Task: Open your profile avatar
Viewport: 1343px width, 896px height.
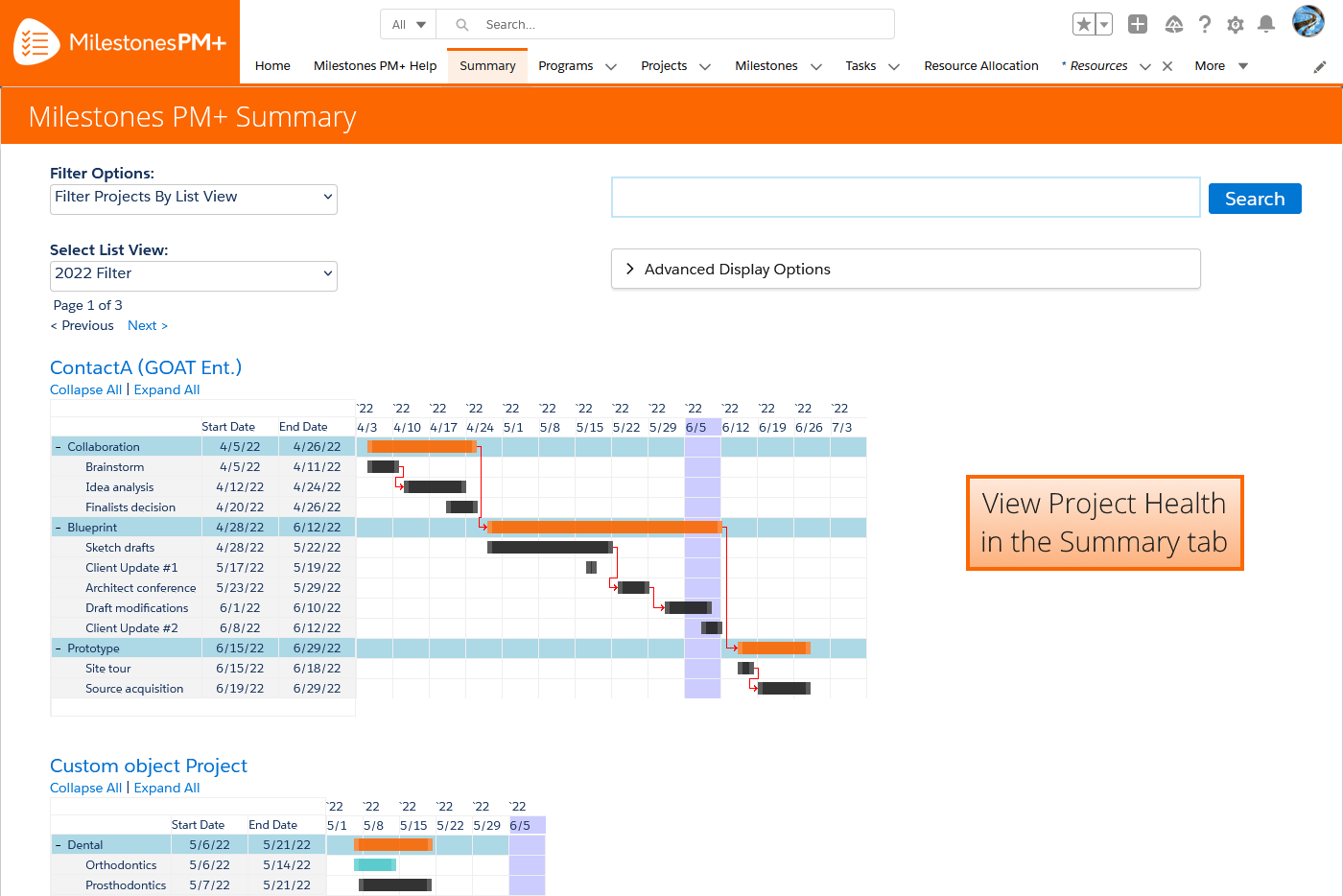Action: click(x=1306, y=24)
